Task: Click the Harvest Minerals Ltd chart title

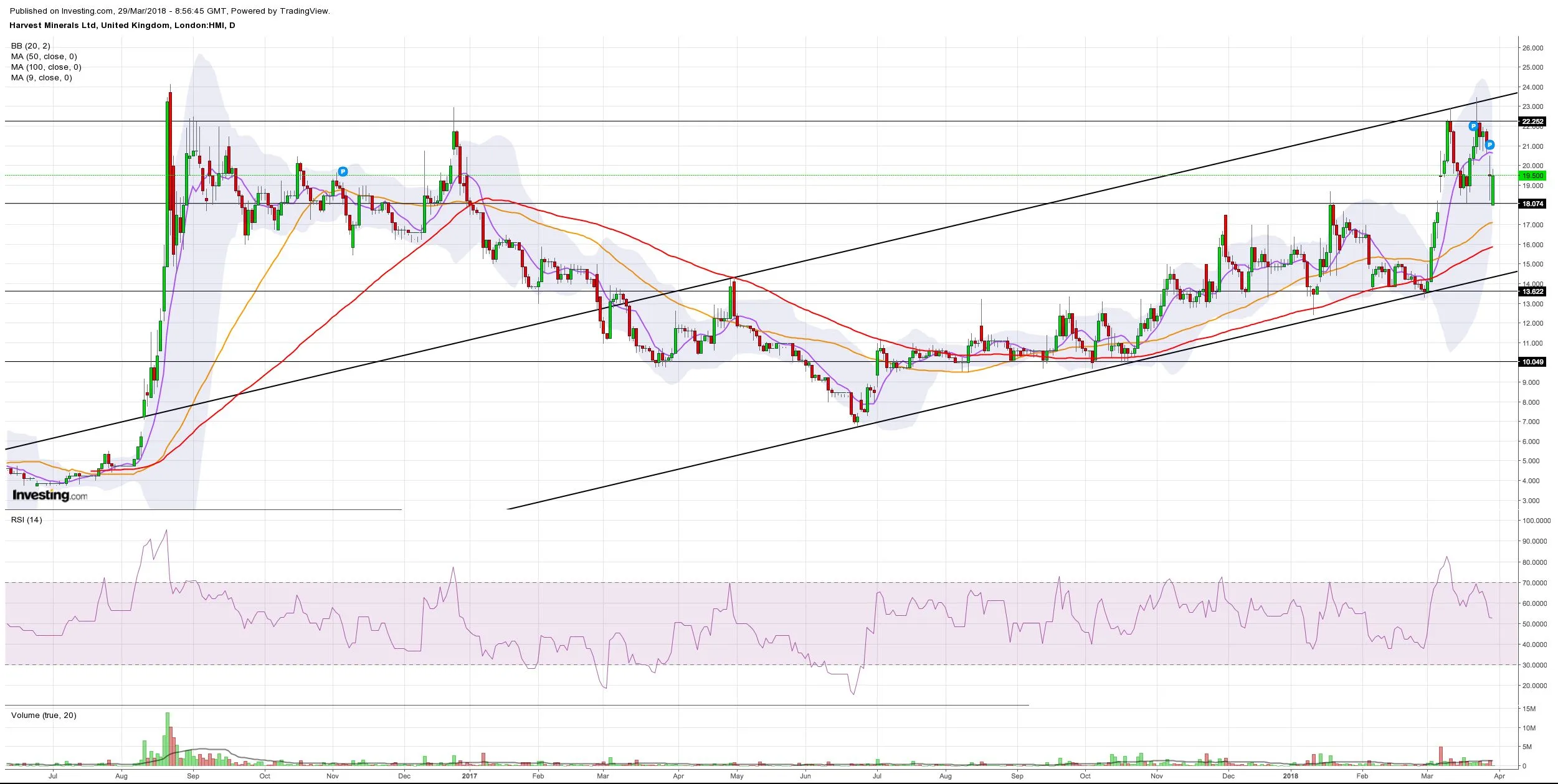Action: click(122, 26)
